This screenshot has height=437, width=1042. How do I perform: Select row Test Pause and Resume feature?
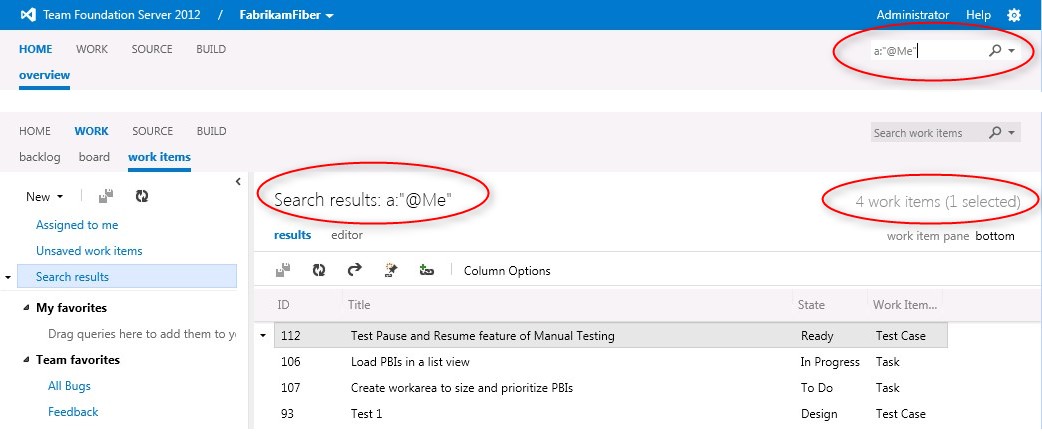(611, 336)
